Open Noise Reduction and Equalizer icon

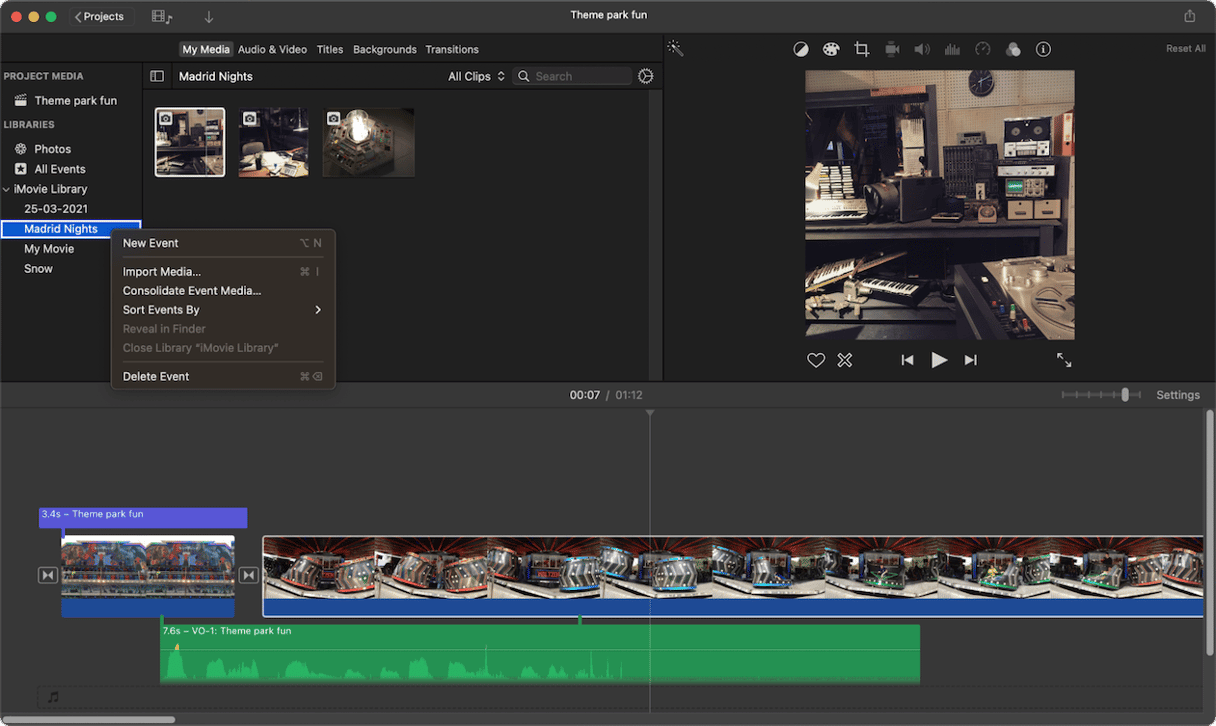coord(952,49)
